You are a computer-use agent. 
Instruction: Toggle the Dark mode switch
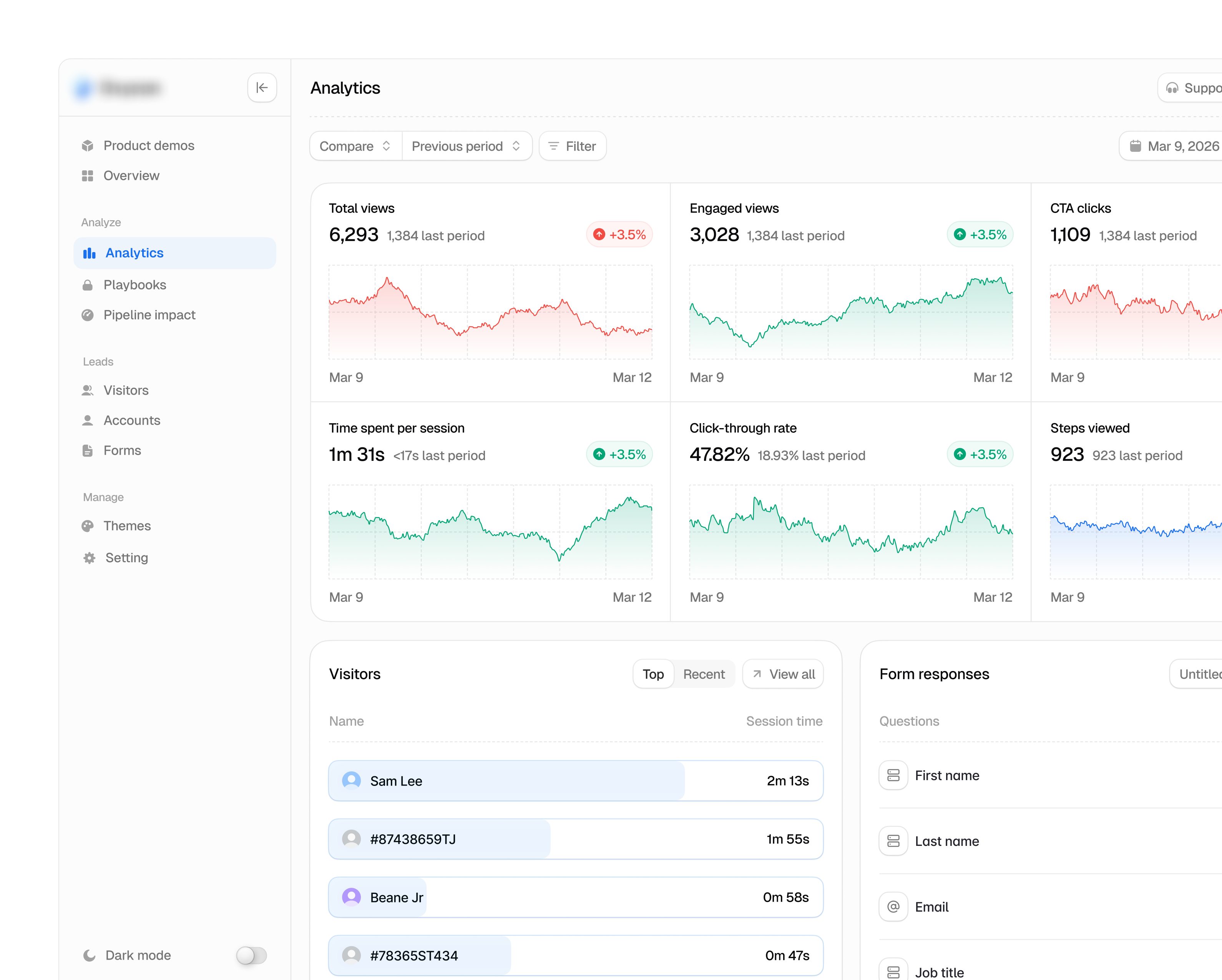coord(251,955)
